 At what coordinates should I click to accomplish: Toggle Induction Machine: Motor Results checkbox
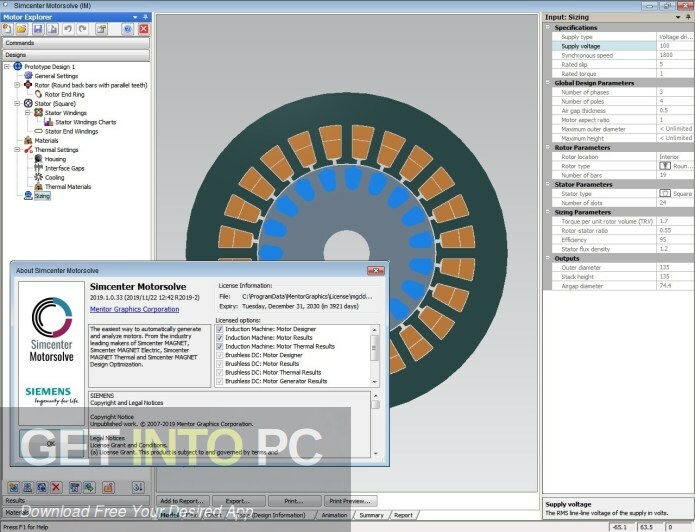(x=220, y=338)
